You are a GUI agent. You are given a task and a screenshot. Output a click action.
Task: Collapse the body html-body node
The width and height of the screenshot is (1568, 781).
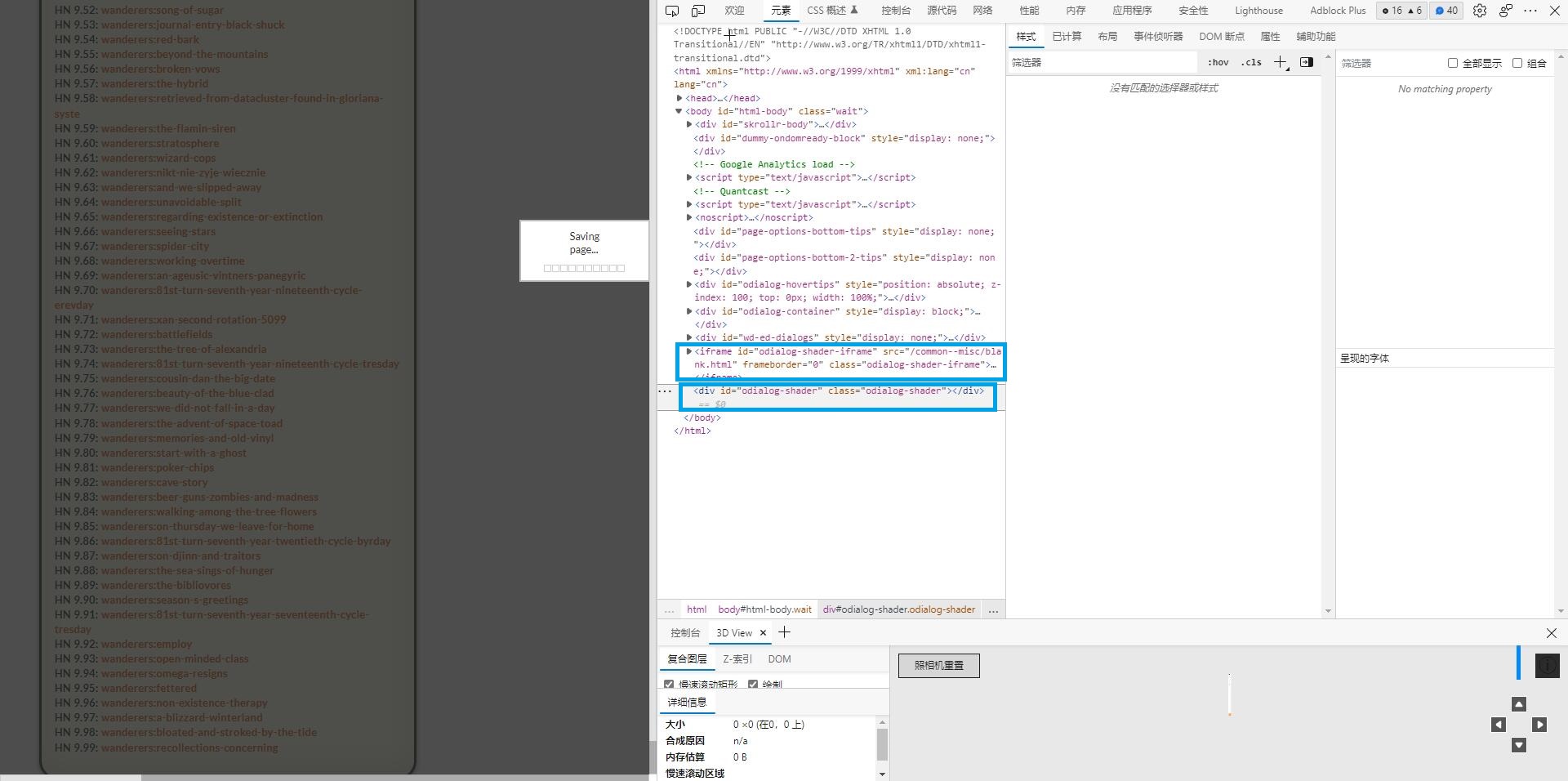[679, 111]
